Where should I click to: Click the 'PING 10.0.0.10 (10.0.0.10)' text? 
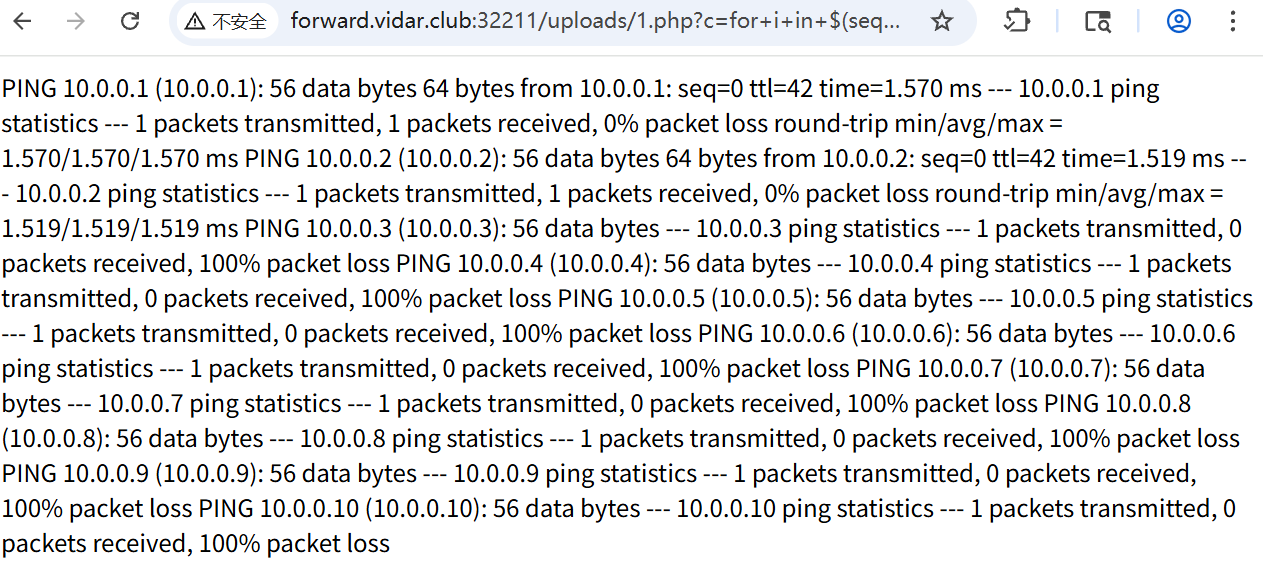[342, 509]
